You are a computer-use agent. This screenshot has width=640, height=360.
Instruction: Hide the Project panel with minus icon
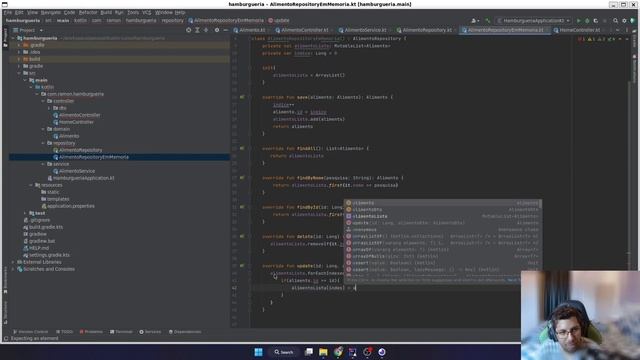[x=225, y=30]
